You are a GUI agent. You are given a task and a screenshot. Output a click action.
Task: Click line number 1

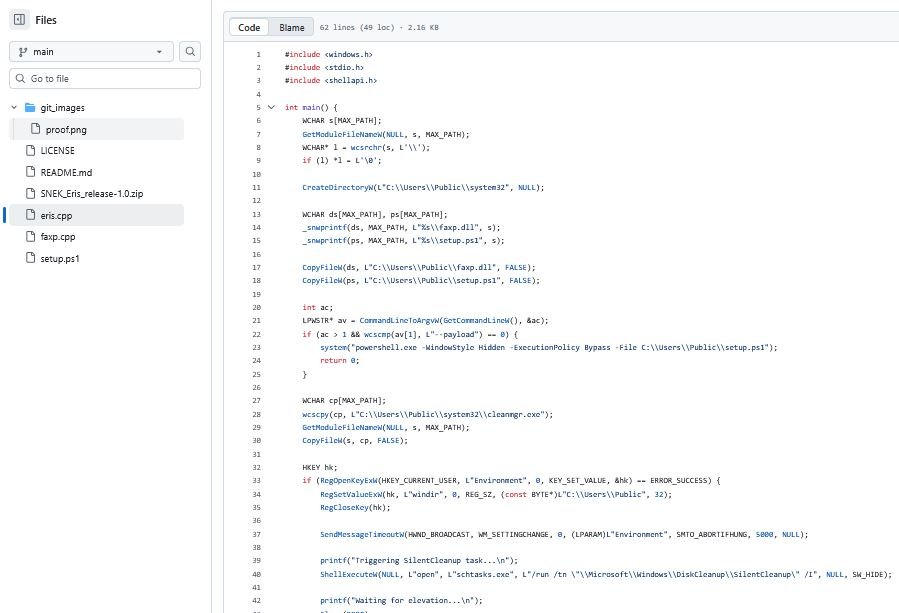[258, 54]
